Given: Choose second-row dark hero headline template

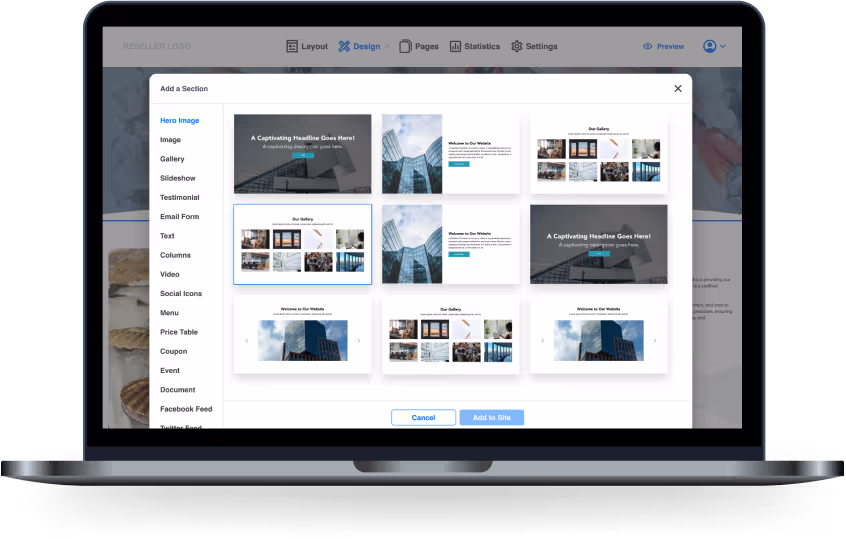Looking at the screenshot, I should pos(599,244).
